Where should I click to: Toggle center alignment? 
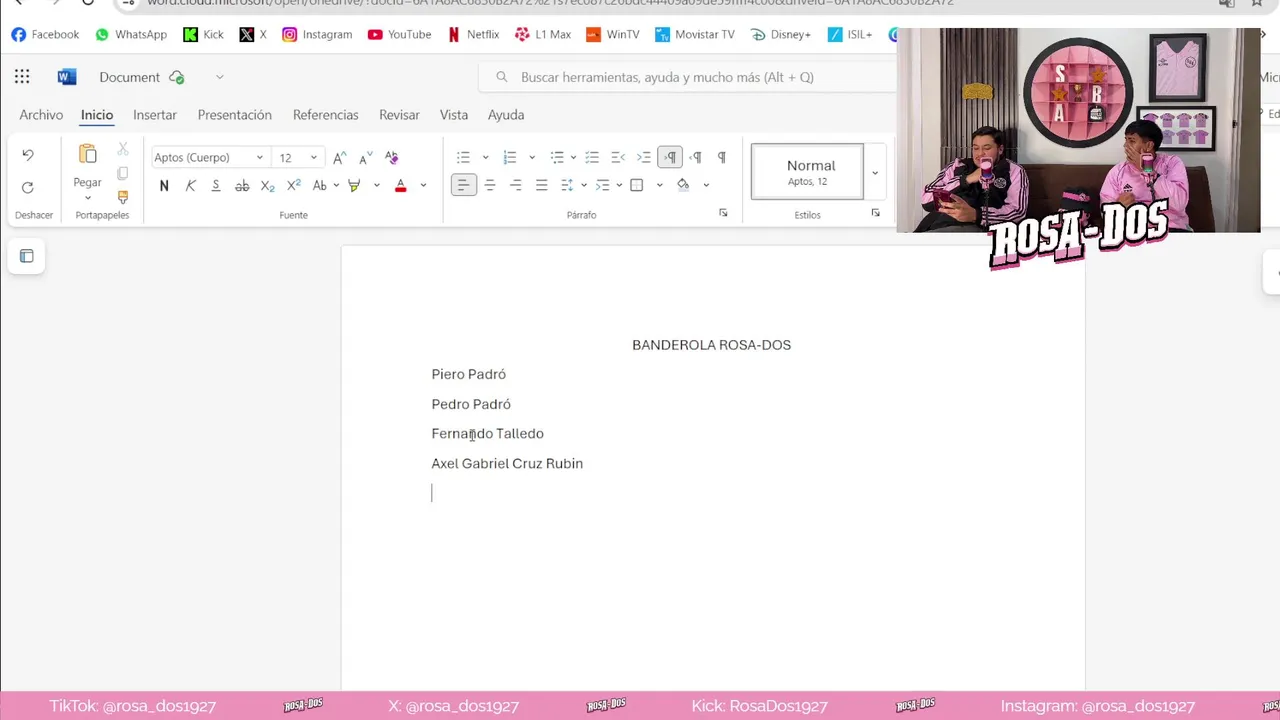pyautogui.click(x=490, y=185)
